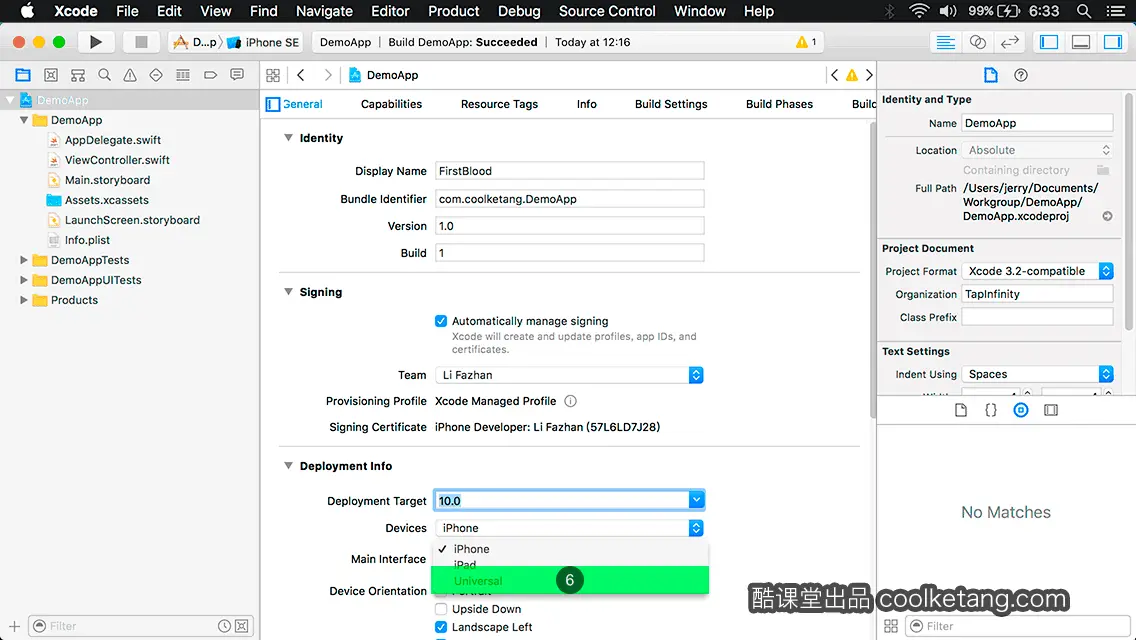Select the Standard editor button
This screenshot has width=1136, height=640.
(945, 42)
